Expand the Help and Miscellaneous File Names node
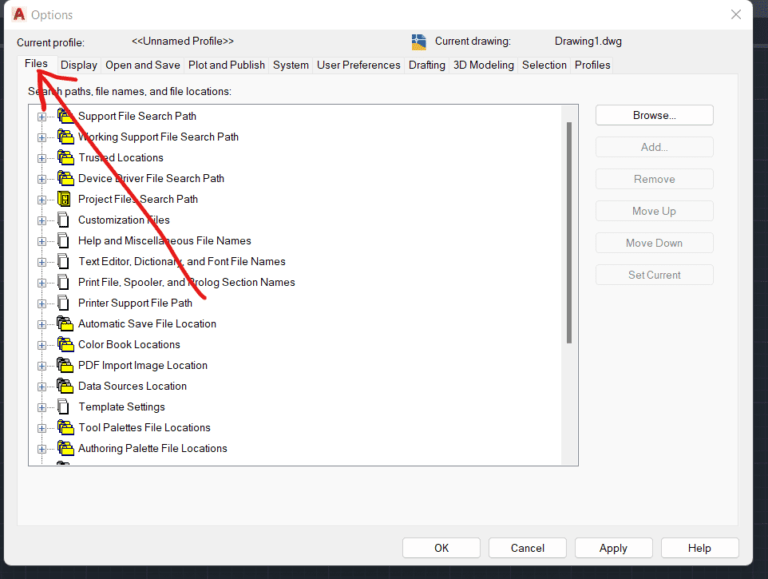This screenshot has width=768, height=579. (42, 241)
